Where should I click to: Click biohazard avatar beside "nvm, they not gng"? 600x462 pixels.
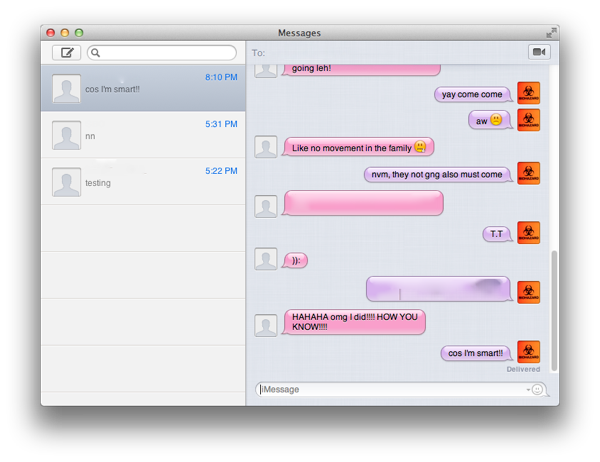click(x=528, y=173)
